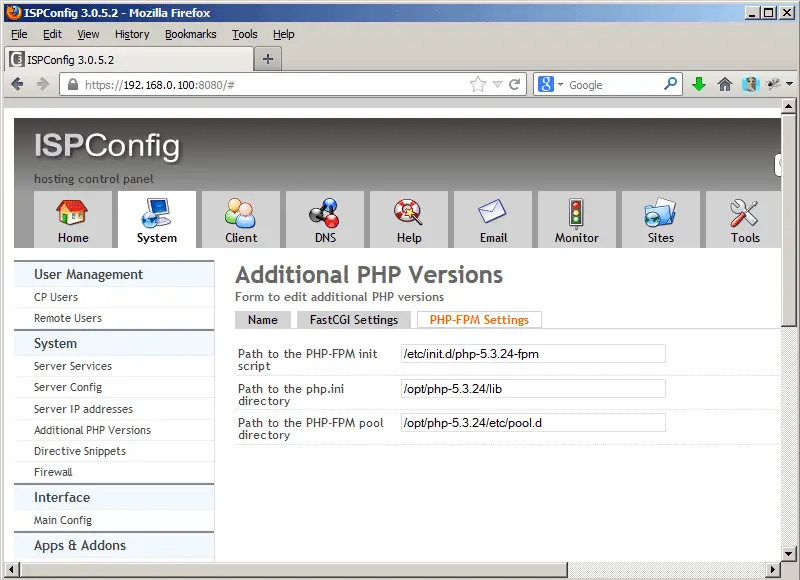Click the vertical scrollbar up arrow
Image resolution: width=800 pixels, height=580 pixels.
[x=788, y=106]
